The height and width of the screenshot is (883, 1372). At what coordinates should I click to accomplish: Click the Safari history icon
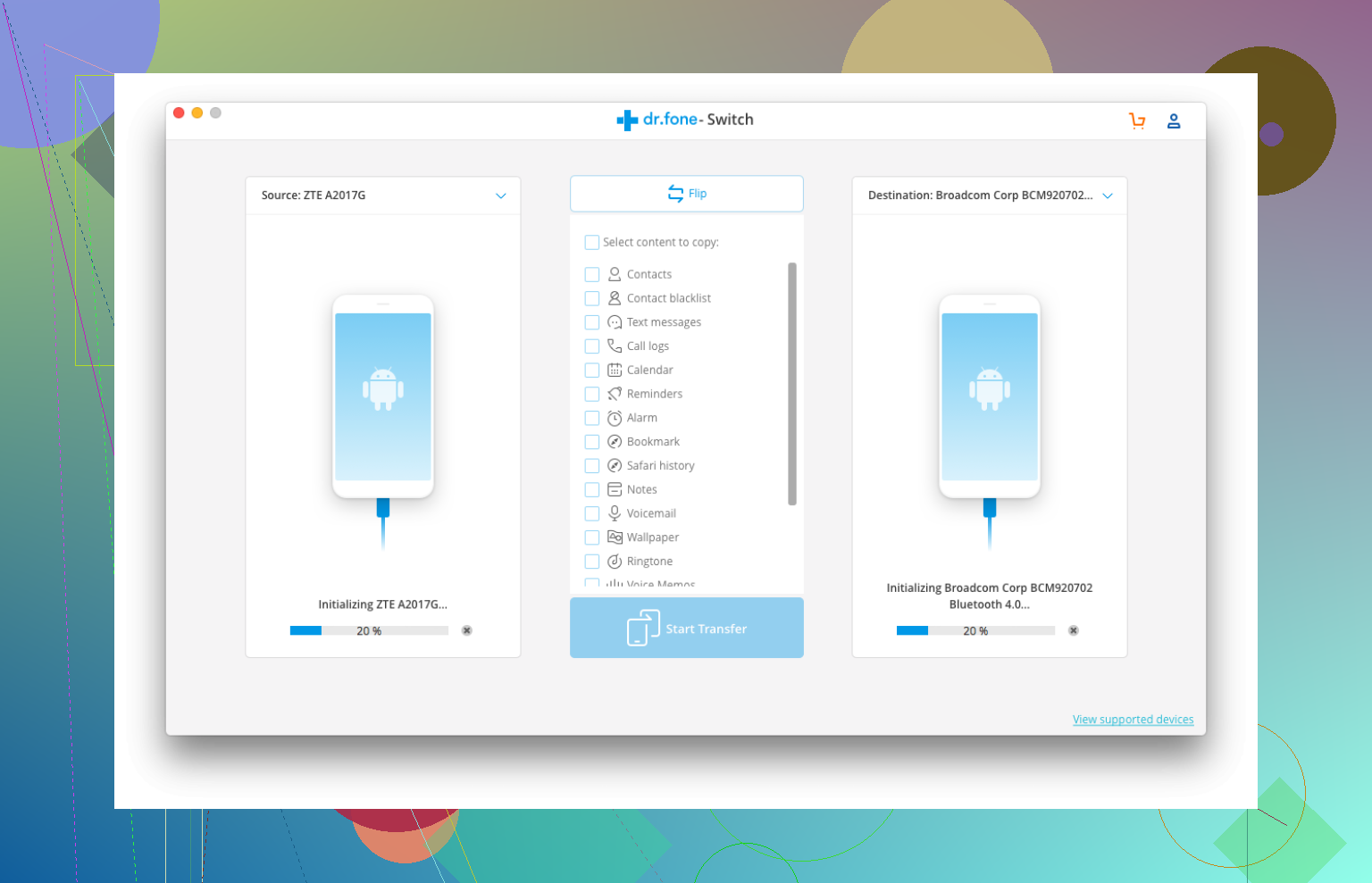tap(615, 465)
